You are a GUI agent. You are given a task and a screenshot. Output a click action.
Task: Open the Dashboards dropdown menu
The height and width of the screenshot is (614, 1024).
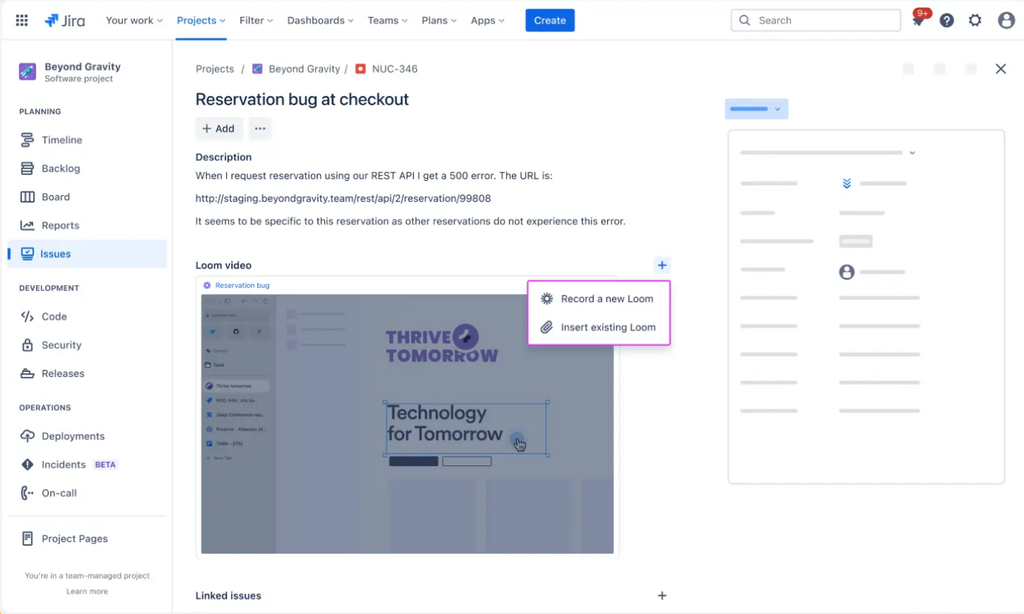pos(320,20)
